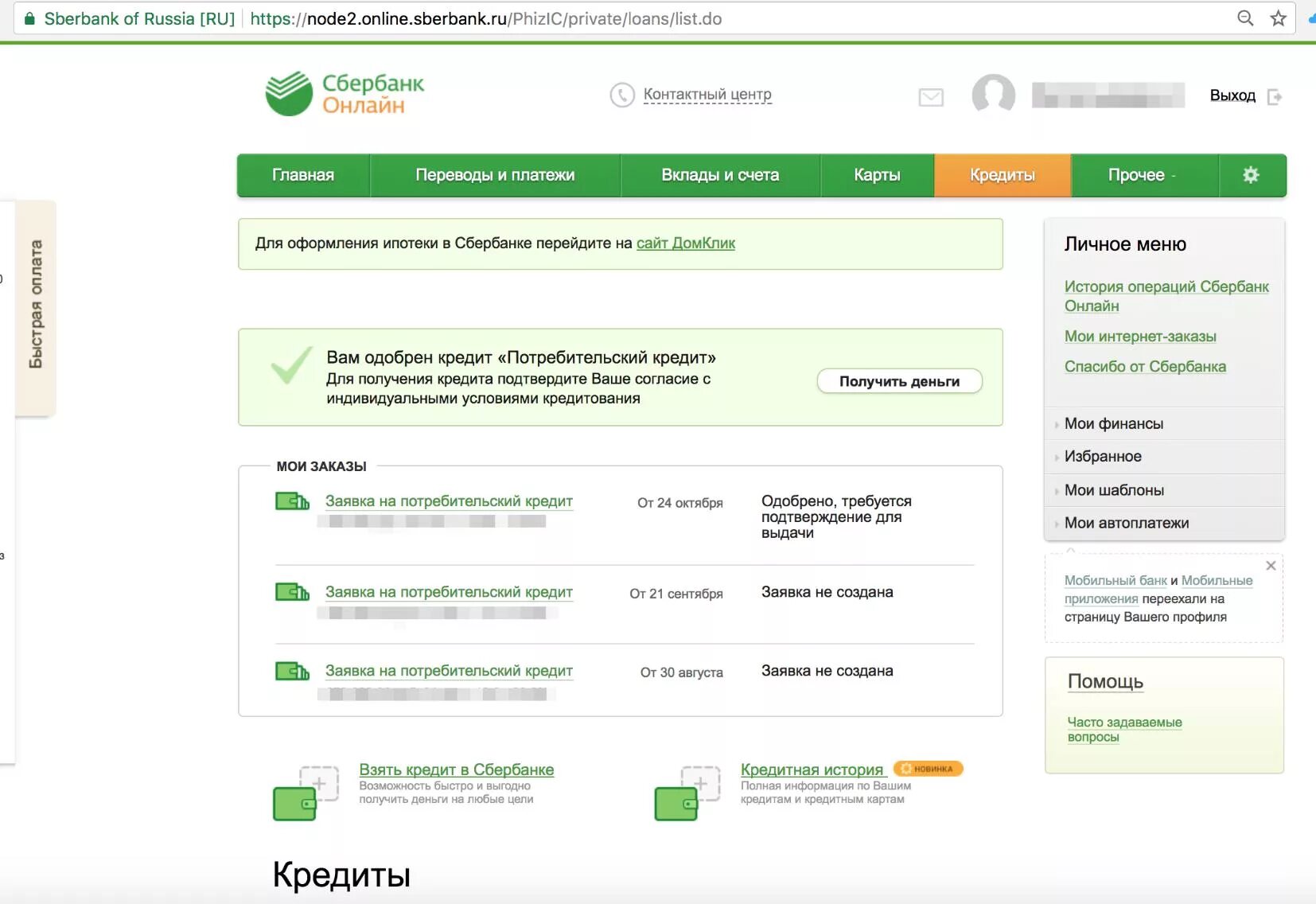
Task: Click the date text От 24 октября
Action: click(x=680, y=503)
